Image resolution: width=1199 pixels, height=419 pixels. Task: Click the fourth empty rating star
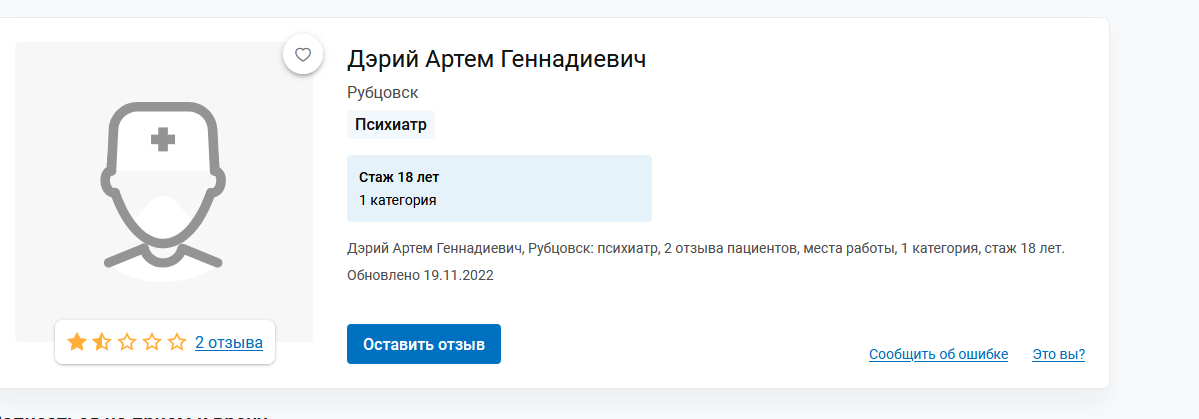tap(152, 342)
